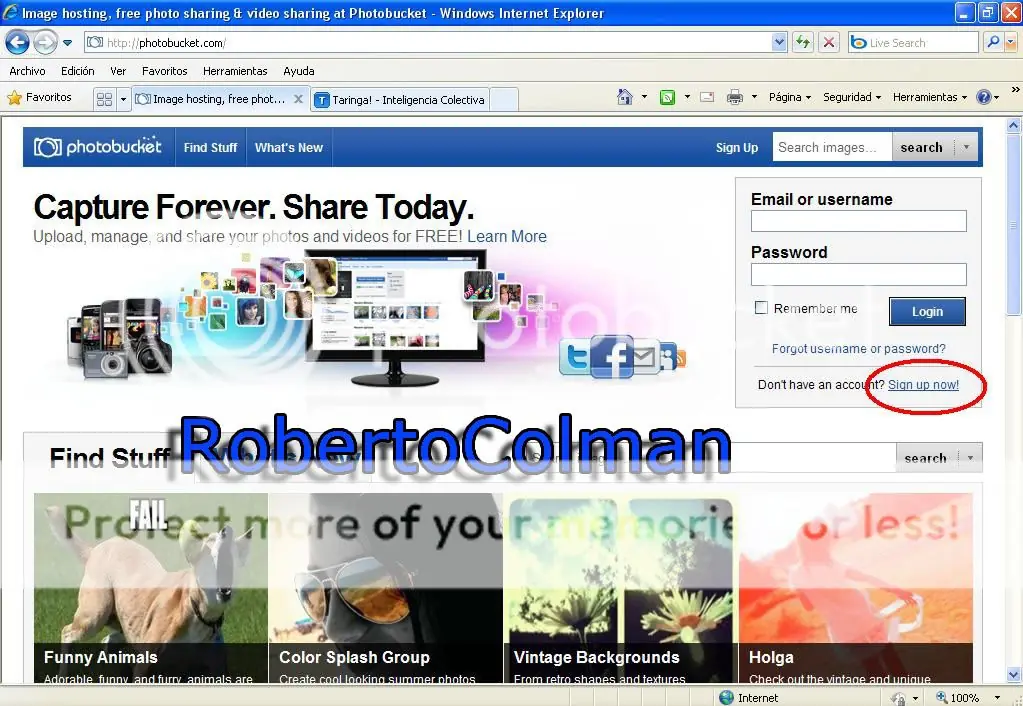Open the Find Stuff search dropdown arrow
The image size is (1023, 706).
pyautogui.click(x=970, y=458)
